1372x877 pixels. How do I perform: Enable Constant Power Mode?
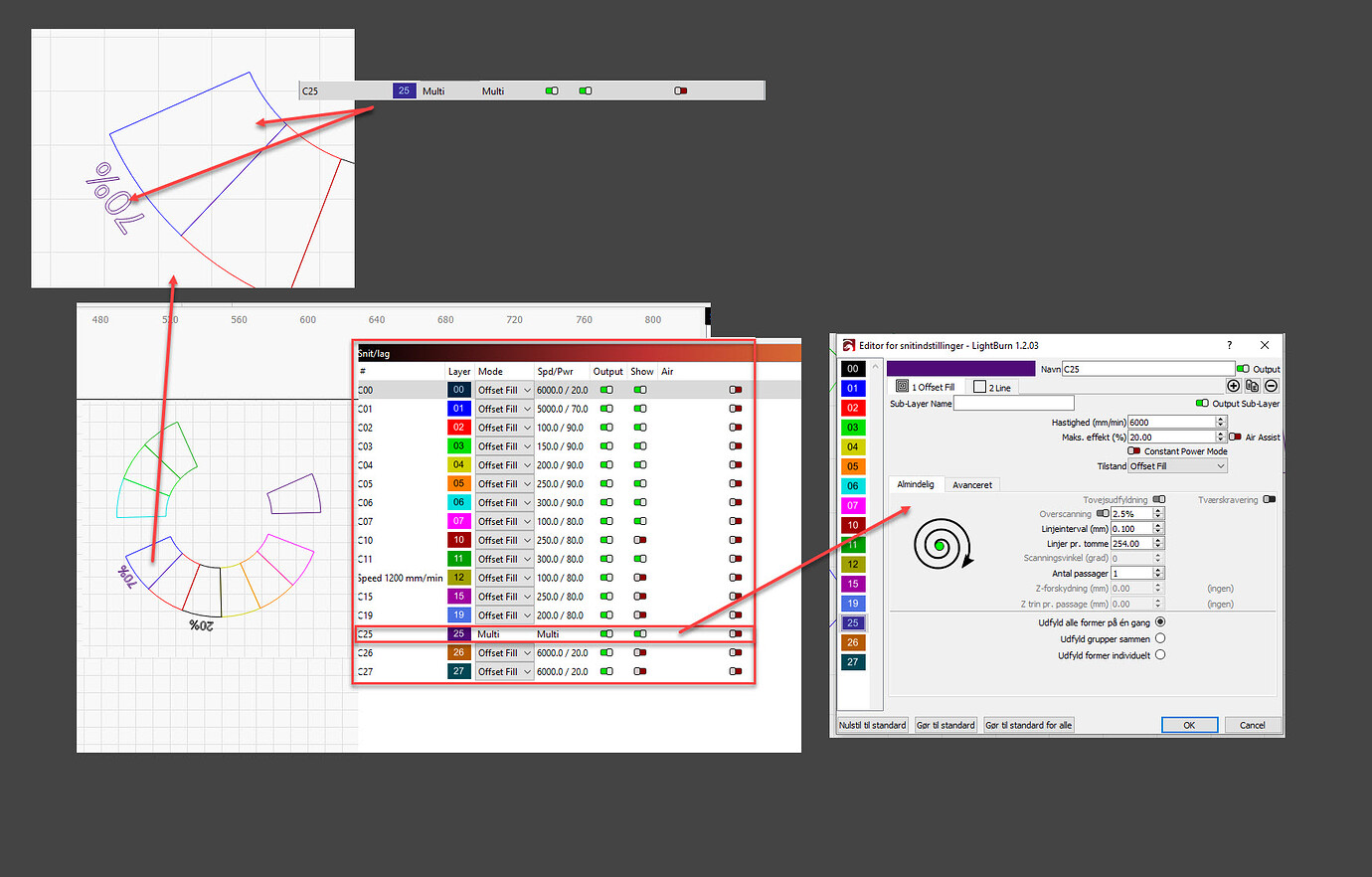pyautogui.click(x=1132, y=451)
